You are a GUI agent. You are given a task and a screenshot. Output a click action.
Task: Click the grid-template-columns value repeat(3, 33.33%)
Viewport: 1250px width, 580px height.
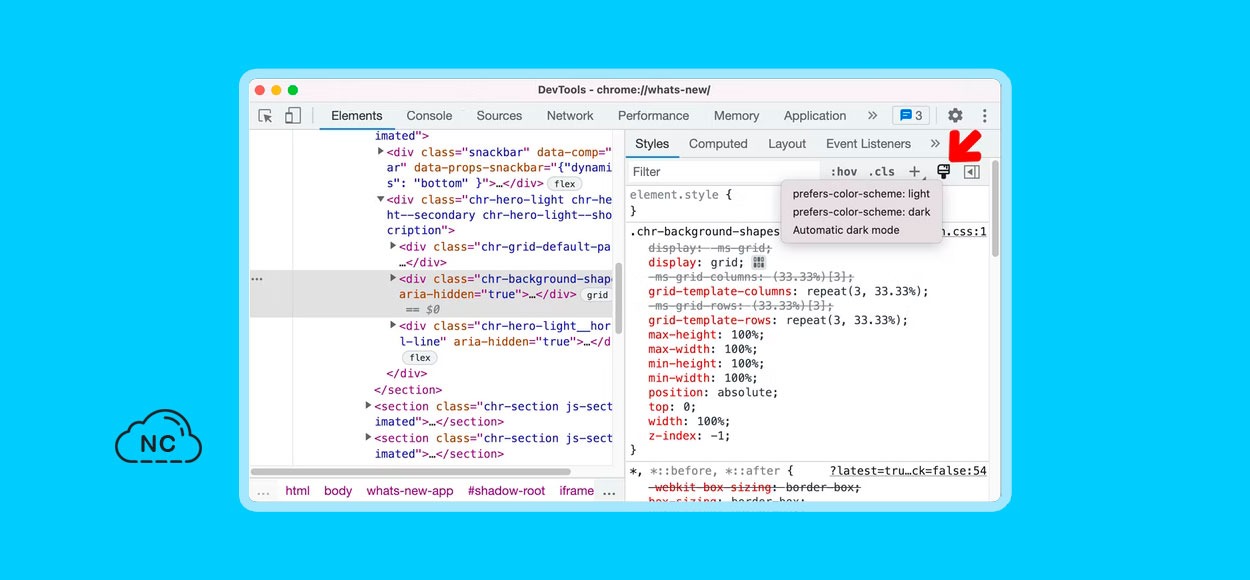[864, 292]
